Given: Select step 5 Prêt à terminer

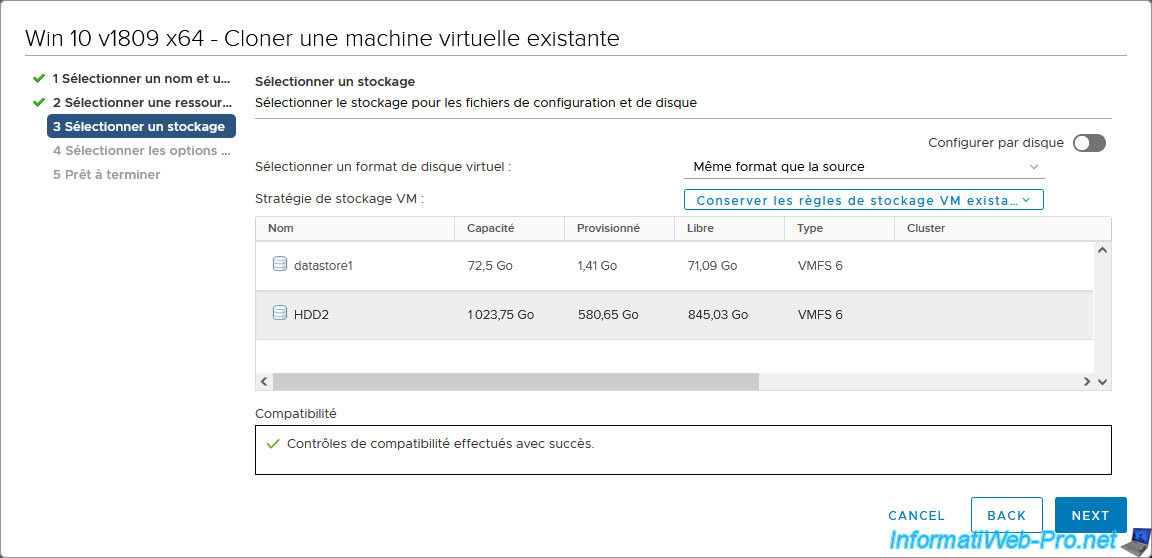Looking at the screenshot, I should click(107, 175).
